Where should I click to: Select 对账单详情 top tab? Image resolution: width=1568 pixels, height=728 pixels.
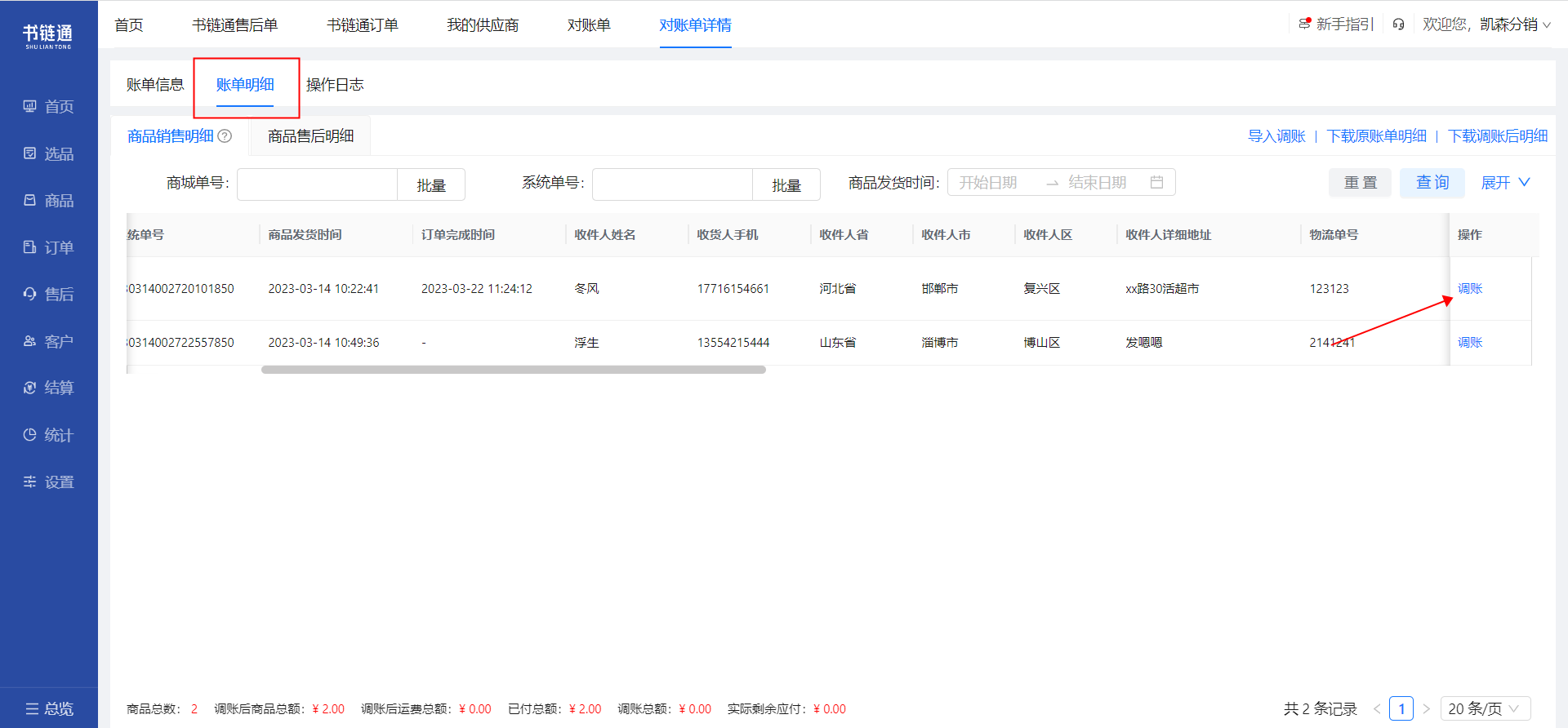pyautogui.click(x=696, y=25)
